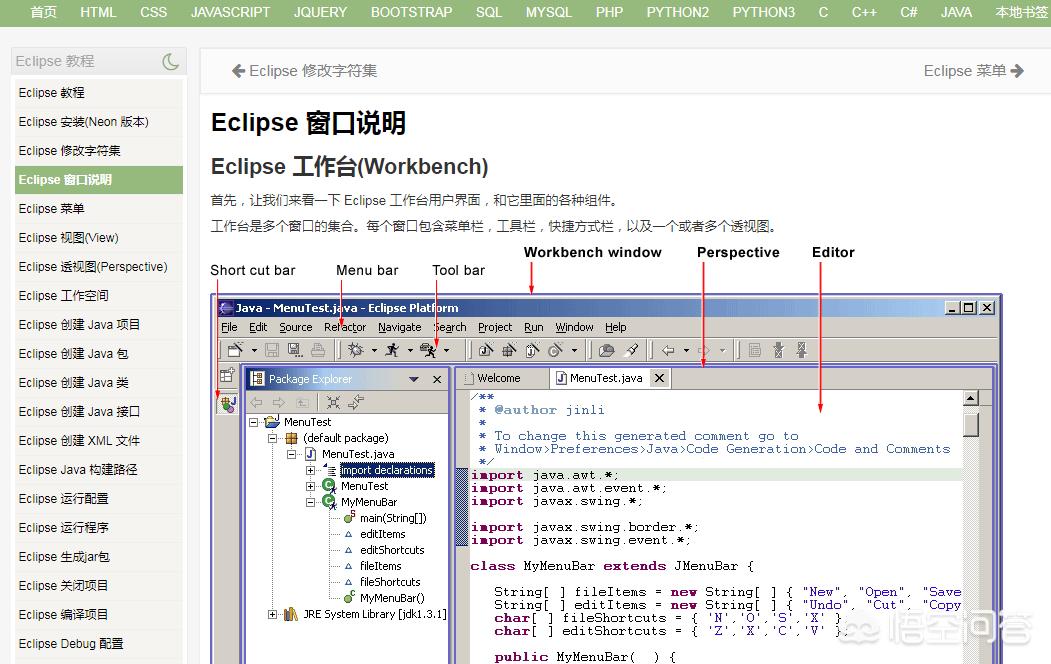This screenshot has height=664, width=1051.
Task: Close the Package Explorer view
Action: click(437, 379)
